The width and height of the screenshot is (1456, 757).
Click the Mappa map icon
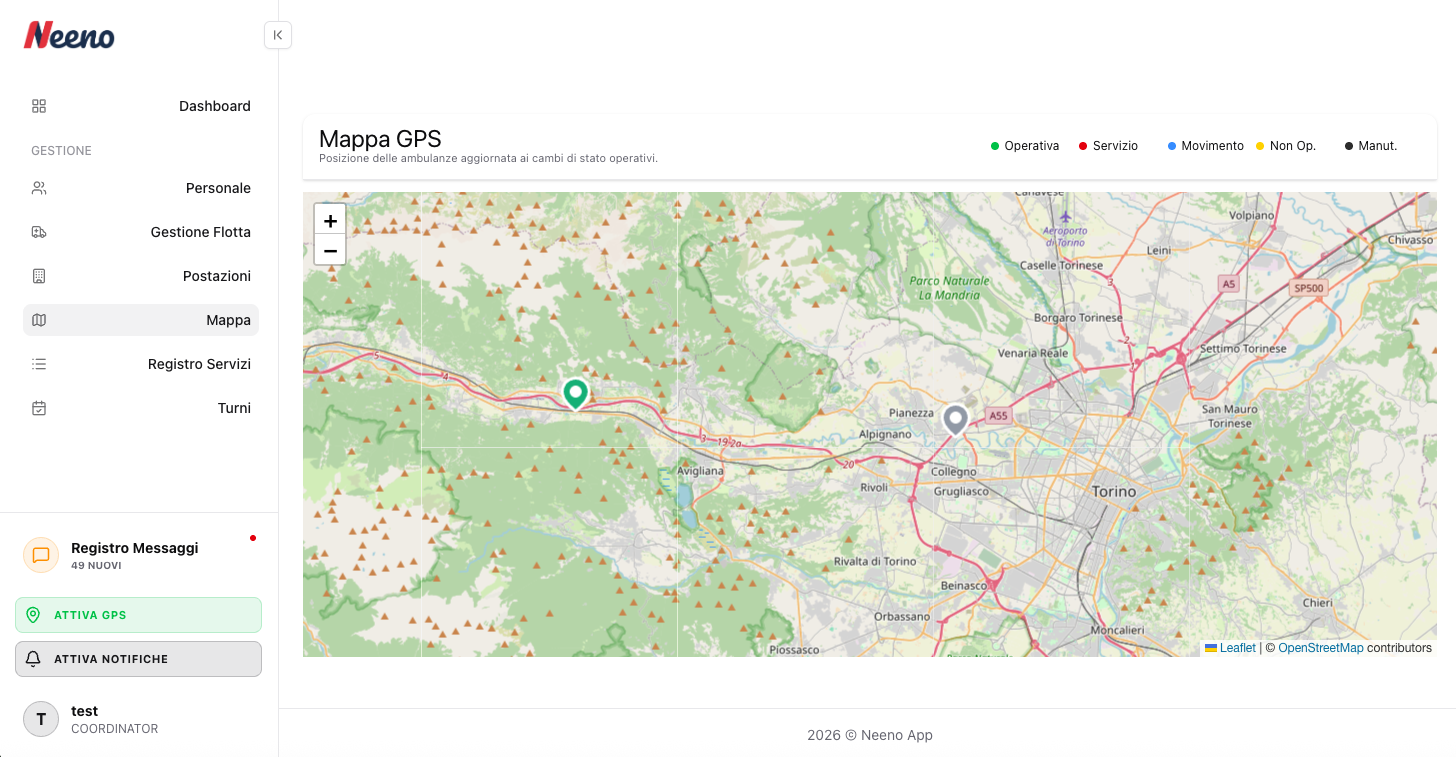[39, 320]
